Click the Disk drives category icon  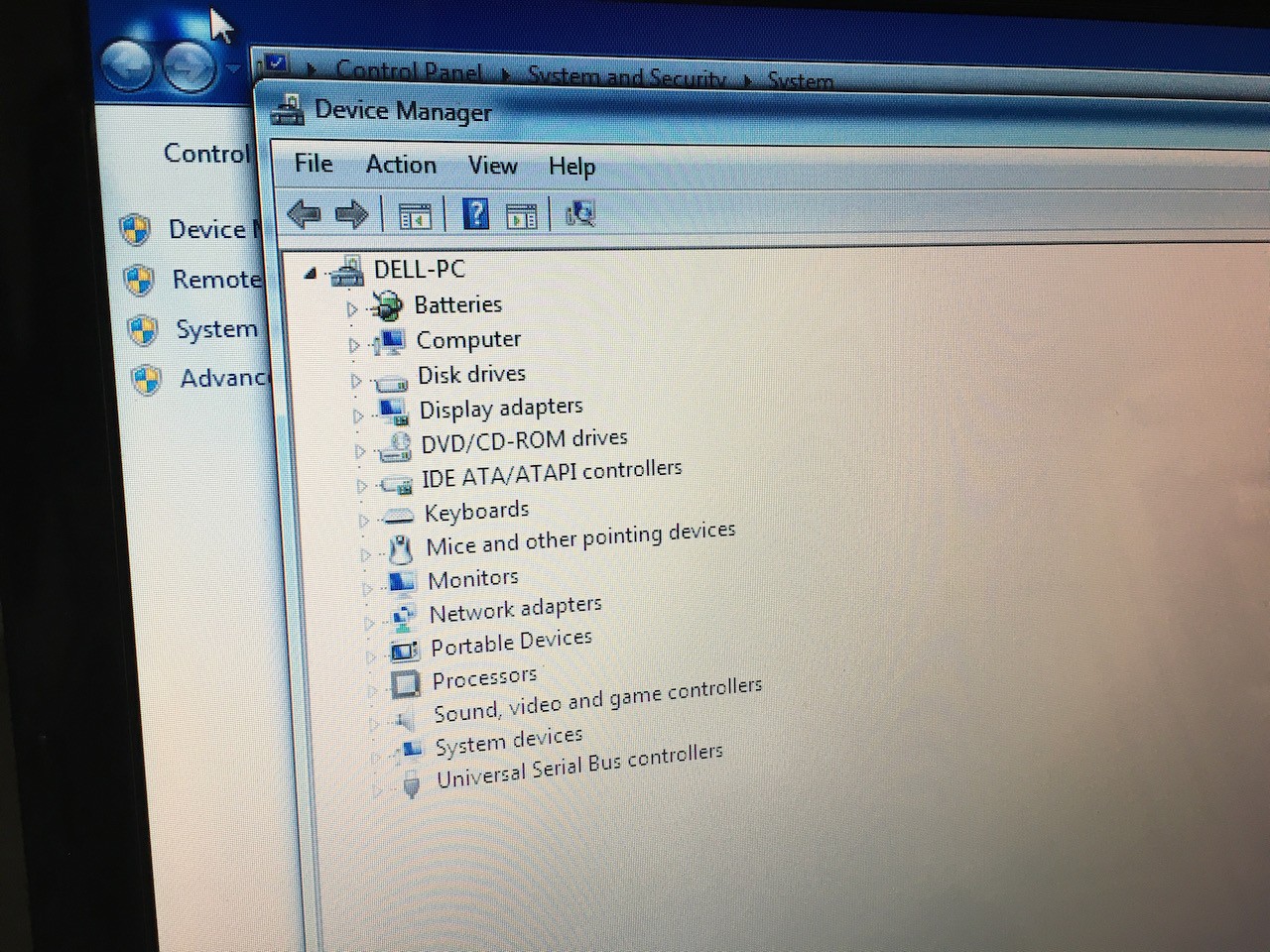pyautogui.click(x=390, y=381)
